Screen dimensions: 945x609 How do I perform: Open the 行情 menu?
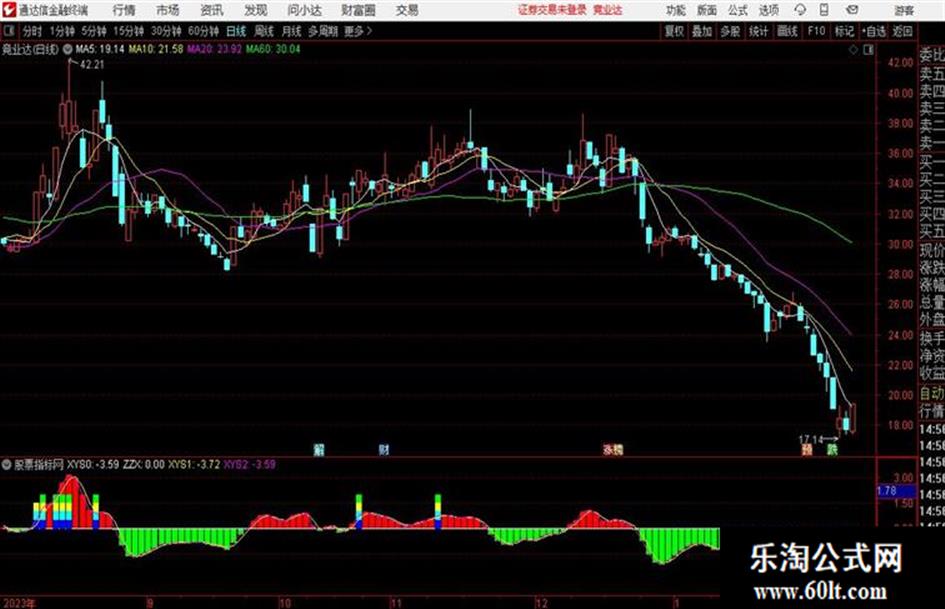(124, 10)
